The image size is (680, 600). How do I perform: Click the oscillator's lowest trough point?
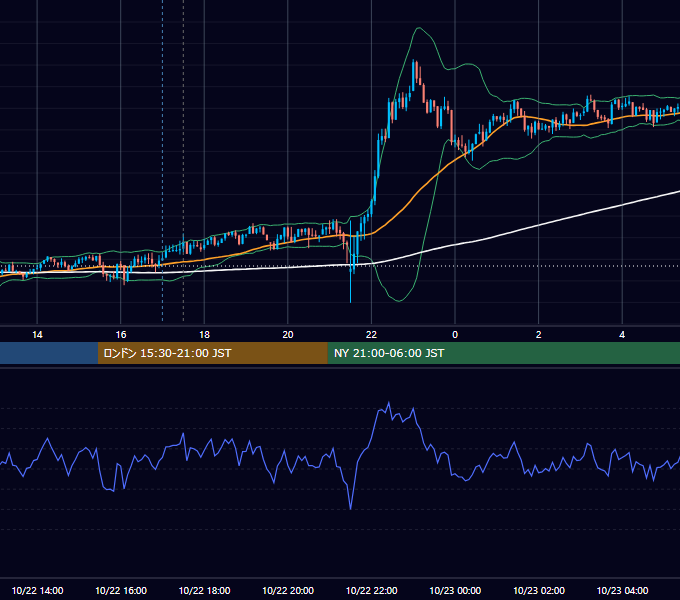(x=350, y=509)
